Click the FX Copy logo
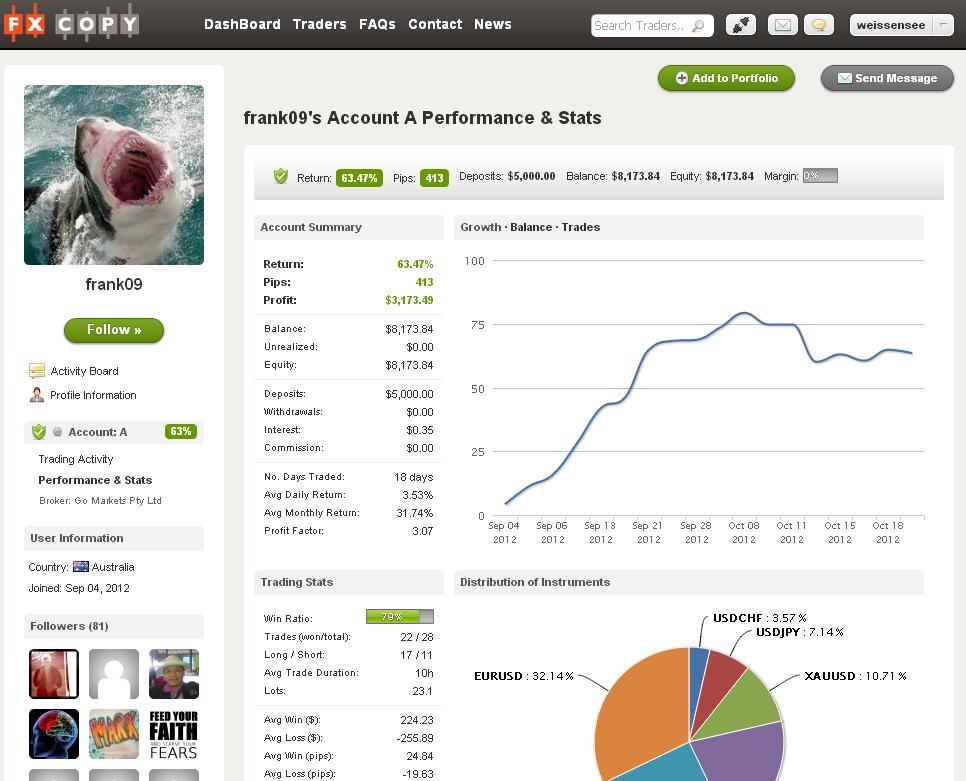 70,24
